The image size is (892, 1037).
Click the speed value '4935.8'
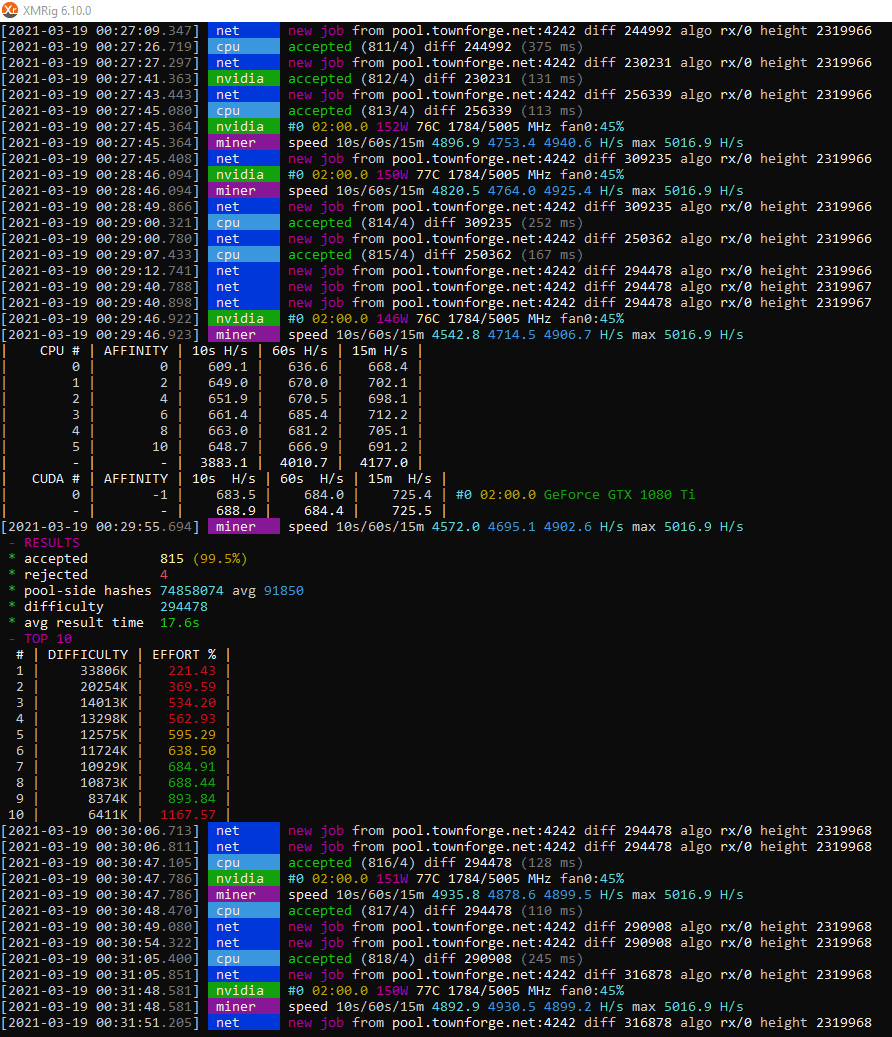pos(456,895)
